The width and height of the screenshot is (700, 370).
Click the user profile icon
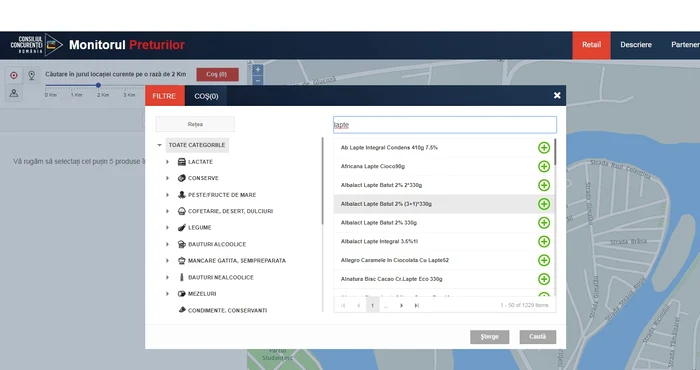pos(14,93)
